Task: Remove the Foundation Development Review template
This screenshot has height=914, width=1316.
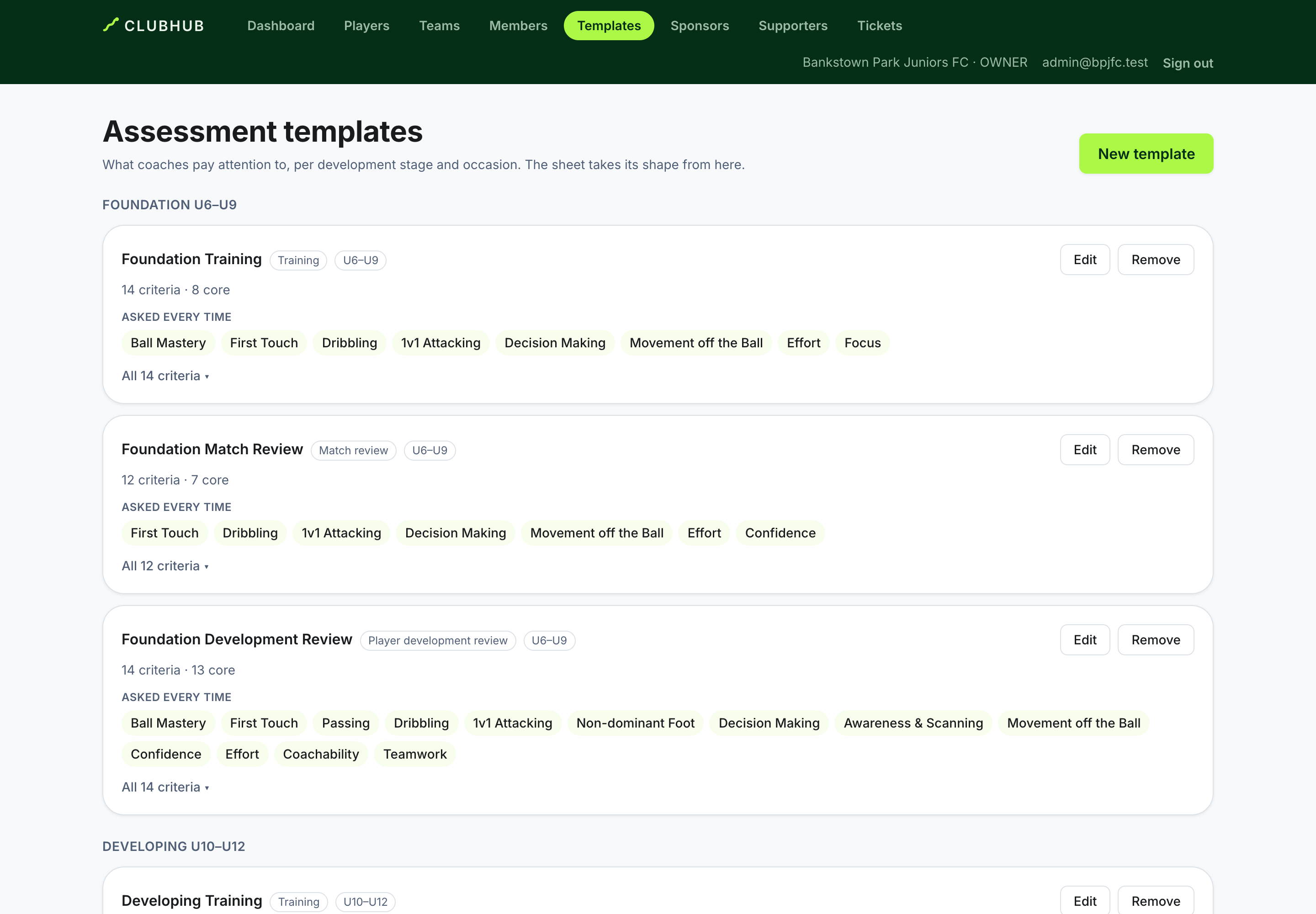Action: coord(1156,640)
